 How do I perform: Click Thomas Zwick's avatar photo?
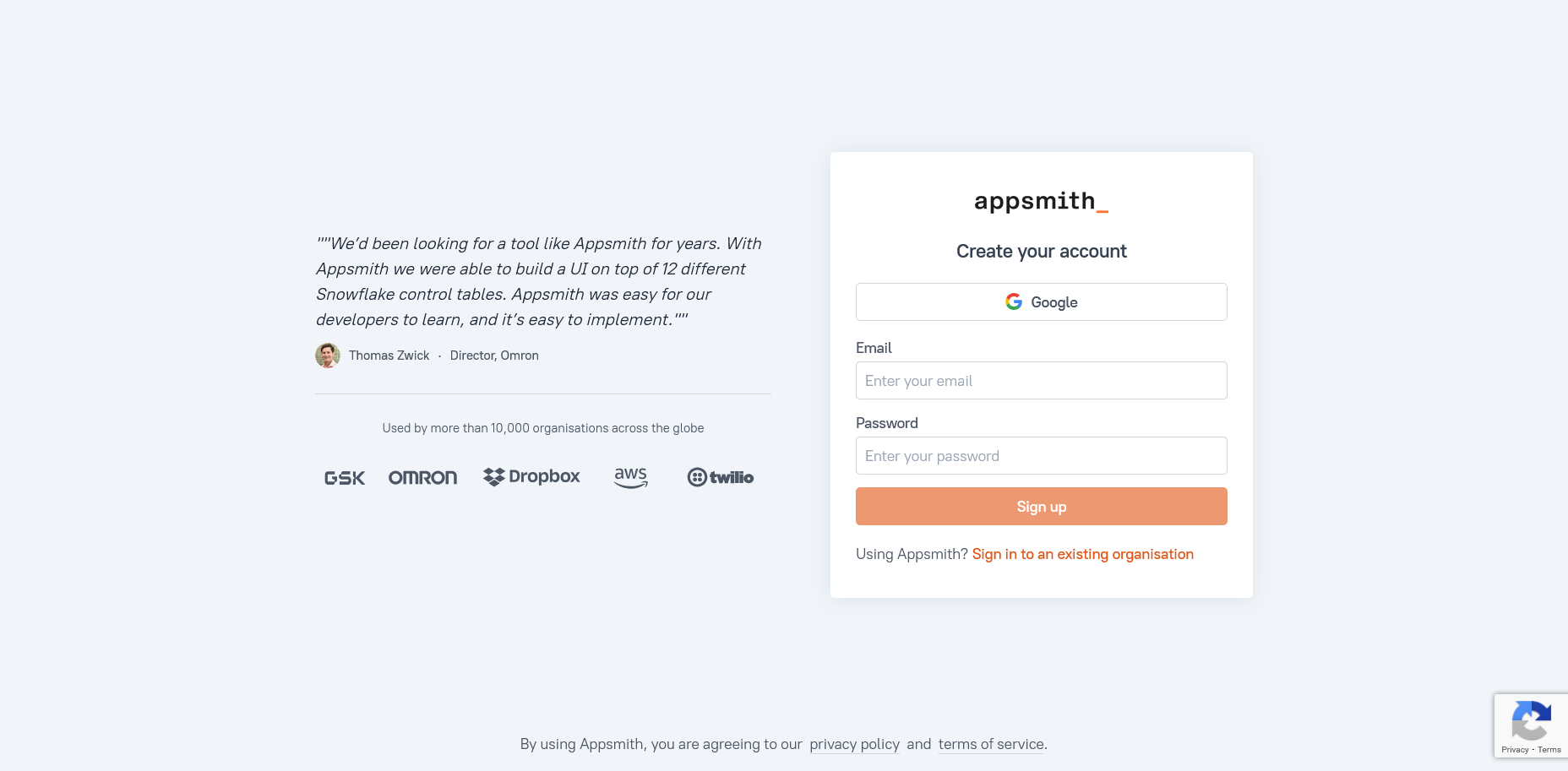click(328, 356)
